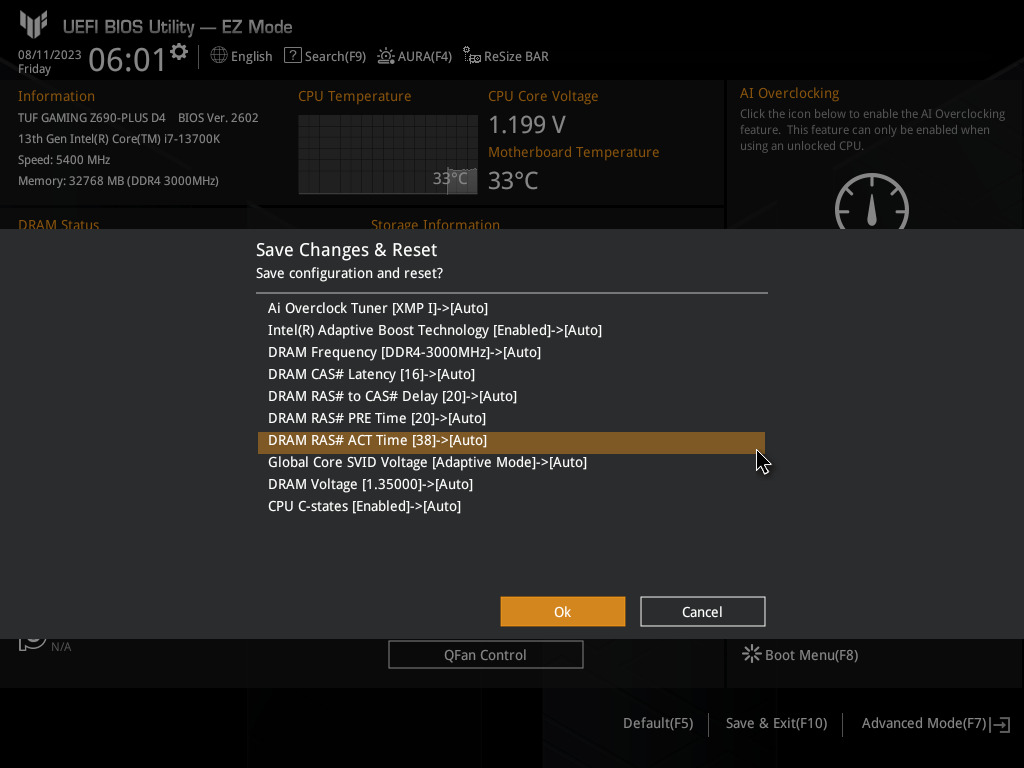The height and width of the screenshot is (768, 1024).
Task: Click the TUF GAMING Z690-PLUS D4 text
Action: coord(91,118)
